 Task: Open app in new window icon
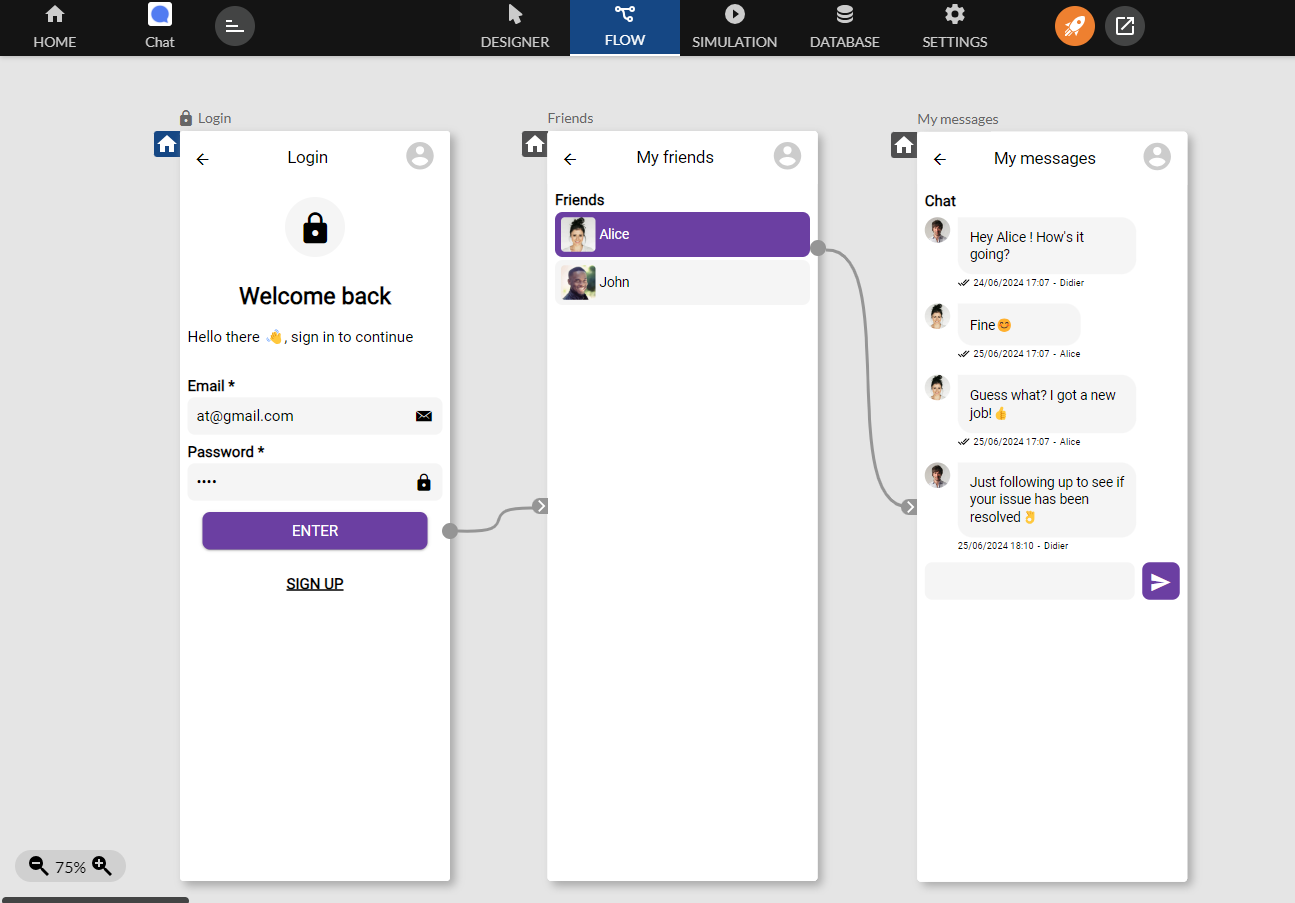(x=1125, y=26)
